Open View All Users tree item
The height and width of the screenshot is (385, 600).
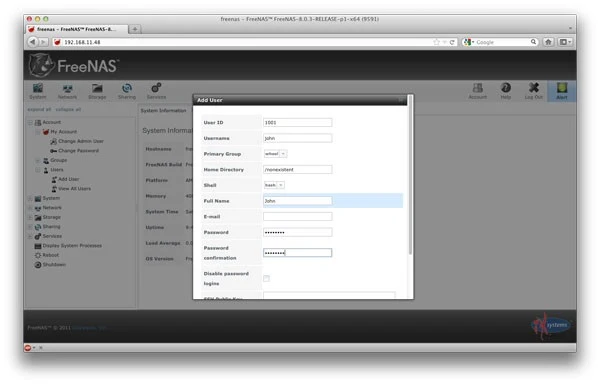pos(71,189)
